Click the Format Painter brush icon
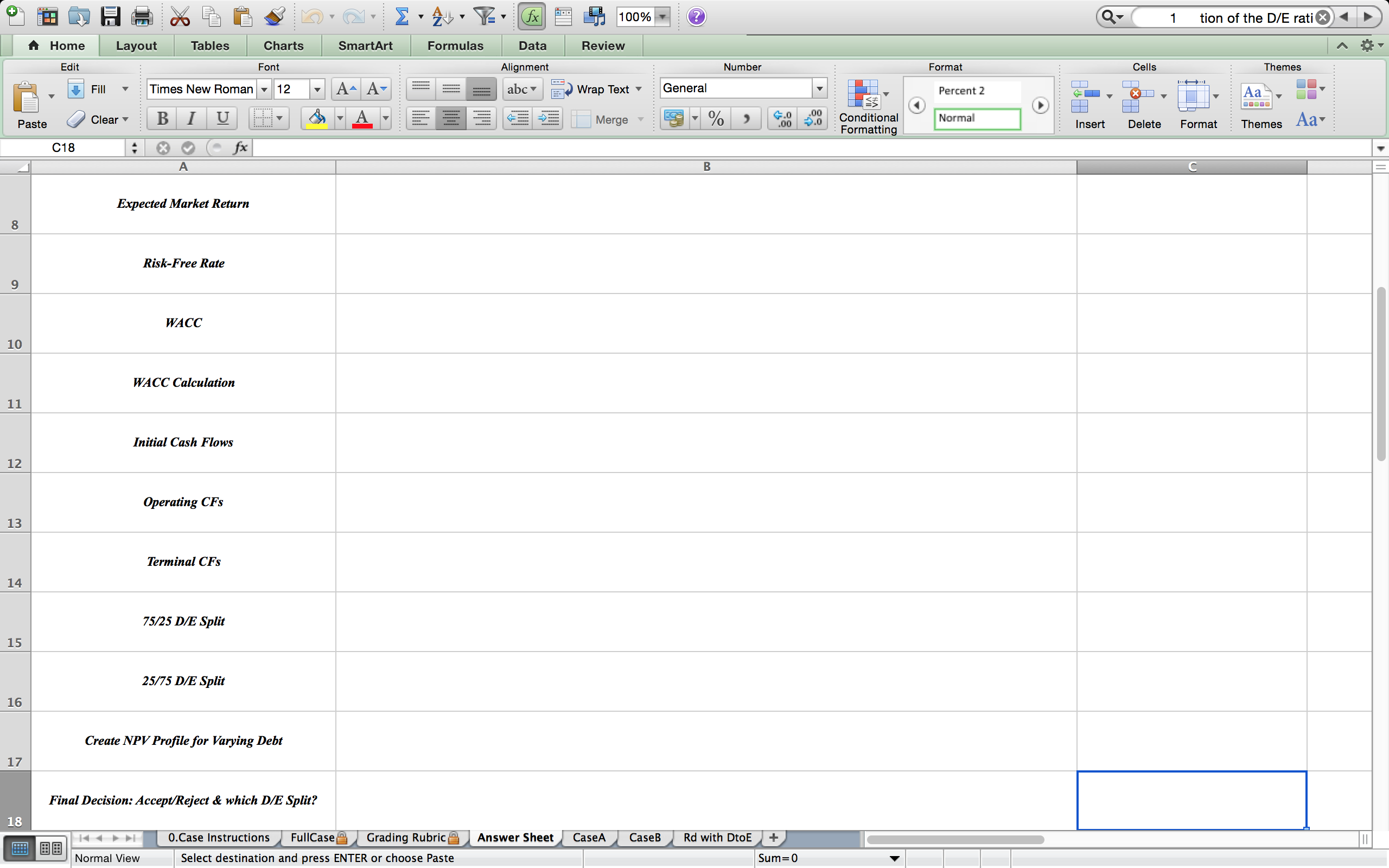Screen dimensions: 1389x868 point(275,16)
